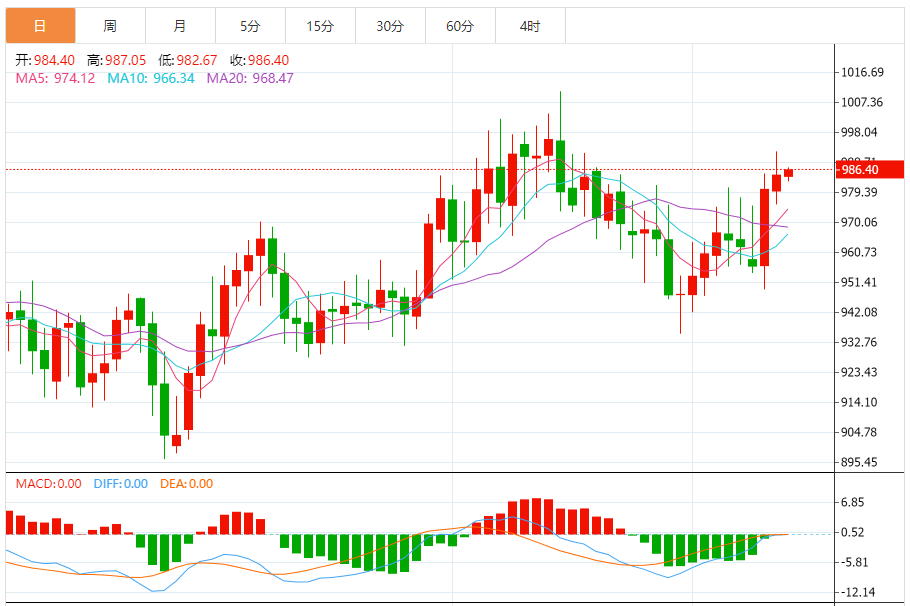Click the DEA:0.00 indicator label

[x=186, y=484]
